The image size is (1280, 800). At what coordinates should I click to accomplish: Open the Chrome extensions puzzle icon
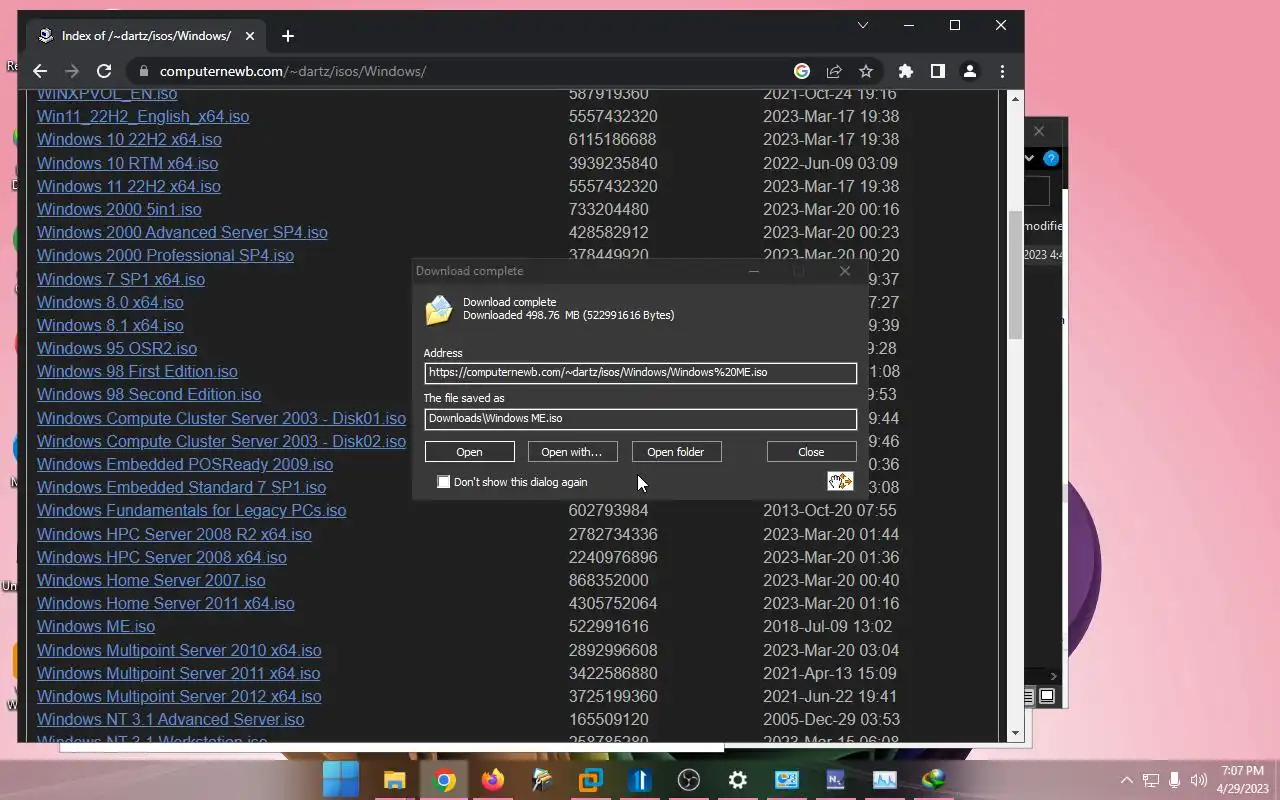pyautogui.click(x=906, y=71)
